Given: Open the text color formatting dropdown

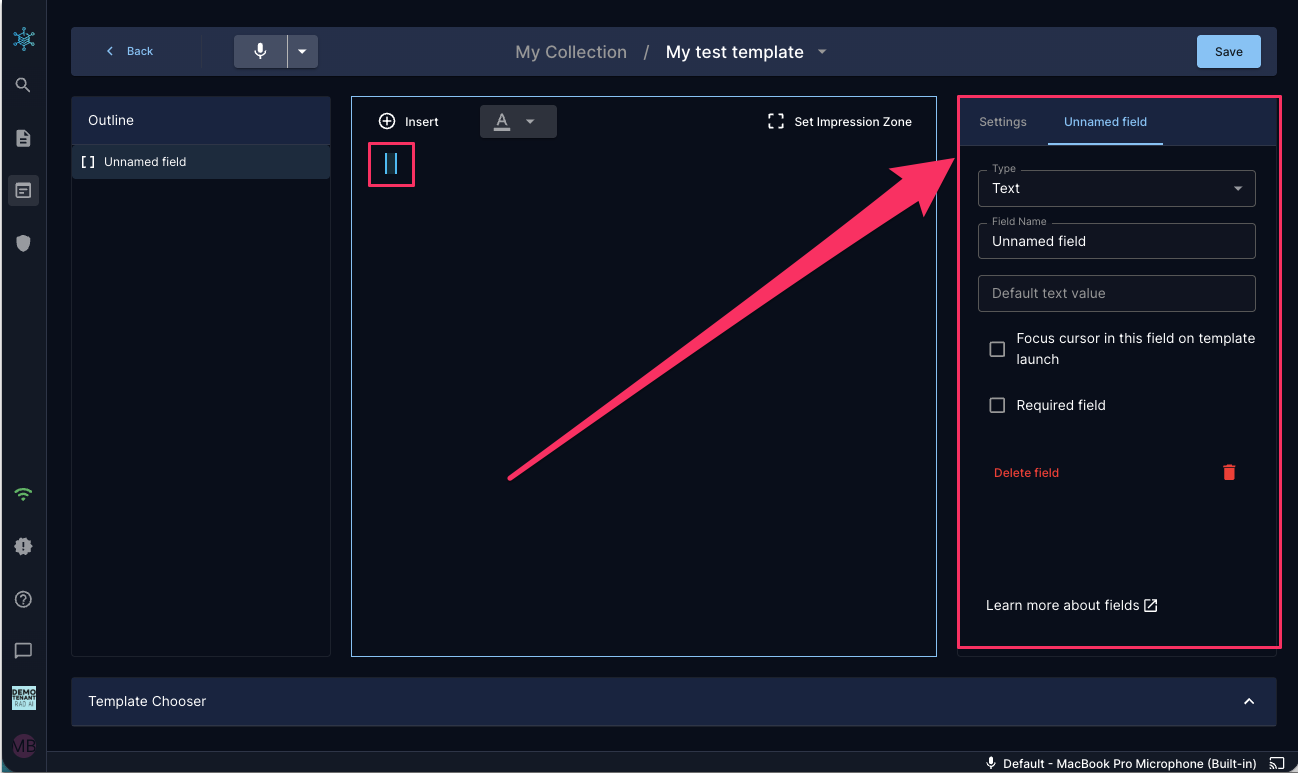Looking at the screenshot, I should point(517,121).
